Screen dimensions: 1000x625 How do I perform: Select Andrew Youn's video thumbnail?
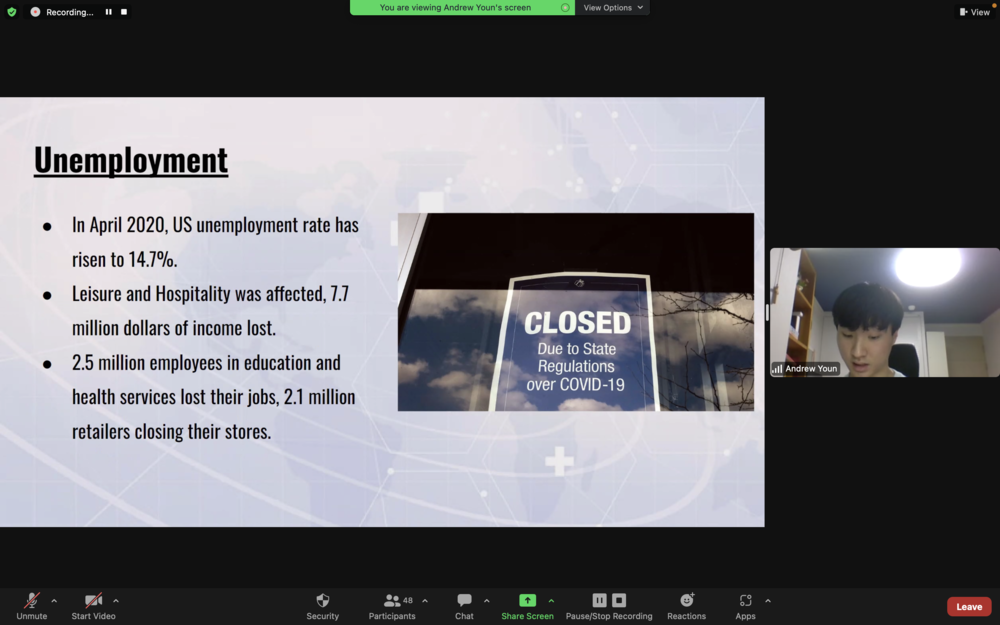pyautogui.click(x=885, y=312)
